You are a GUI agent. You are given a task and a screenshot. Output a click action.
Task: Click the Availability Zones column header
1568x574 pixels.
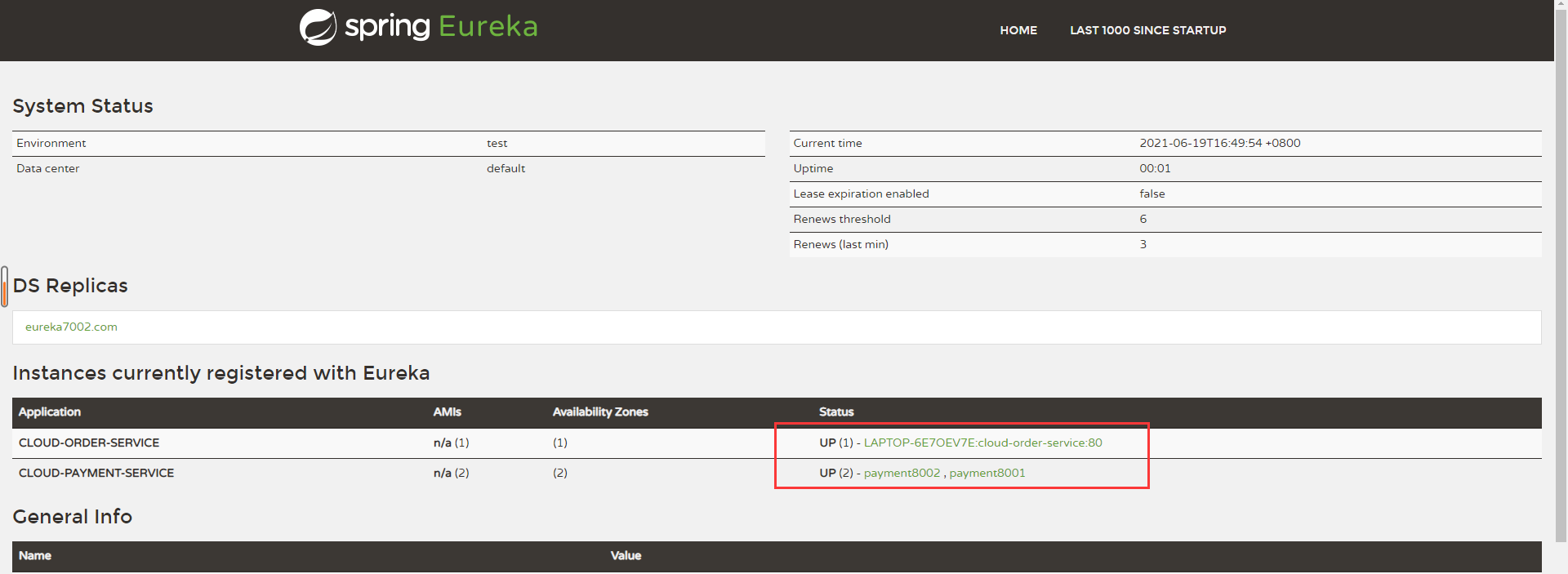pos(600,412)
